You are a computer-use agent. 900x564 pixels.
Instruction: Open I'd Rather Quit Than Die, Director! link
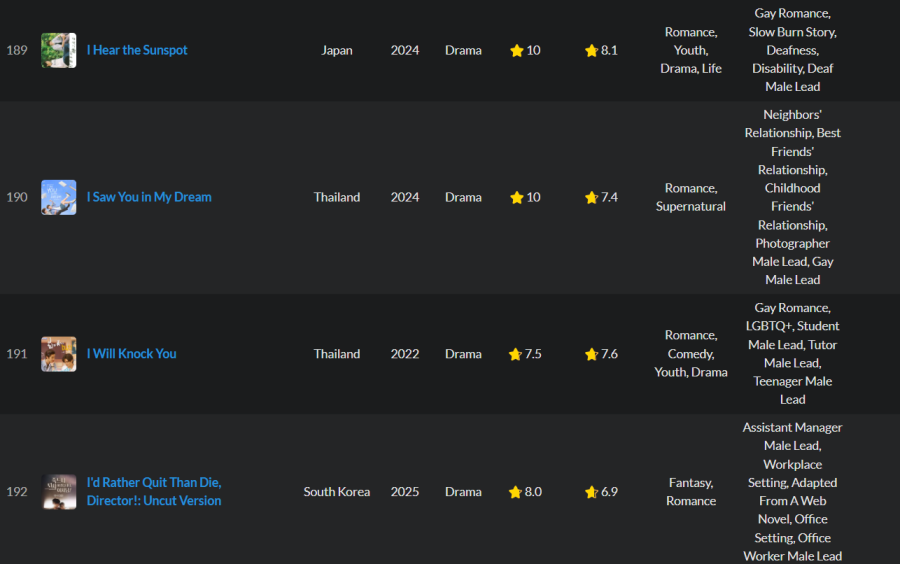click(x=154, y=492)
